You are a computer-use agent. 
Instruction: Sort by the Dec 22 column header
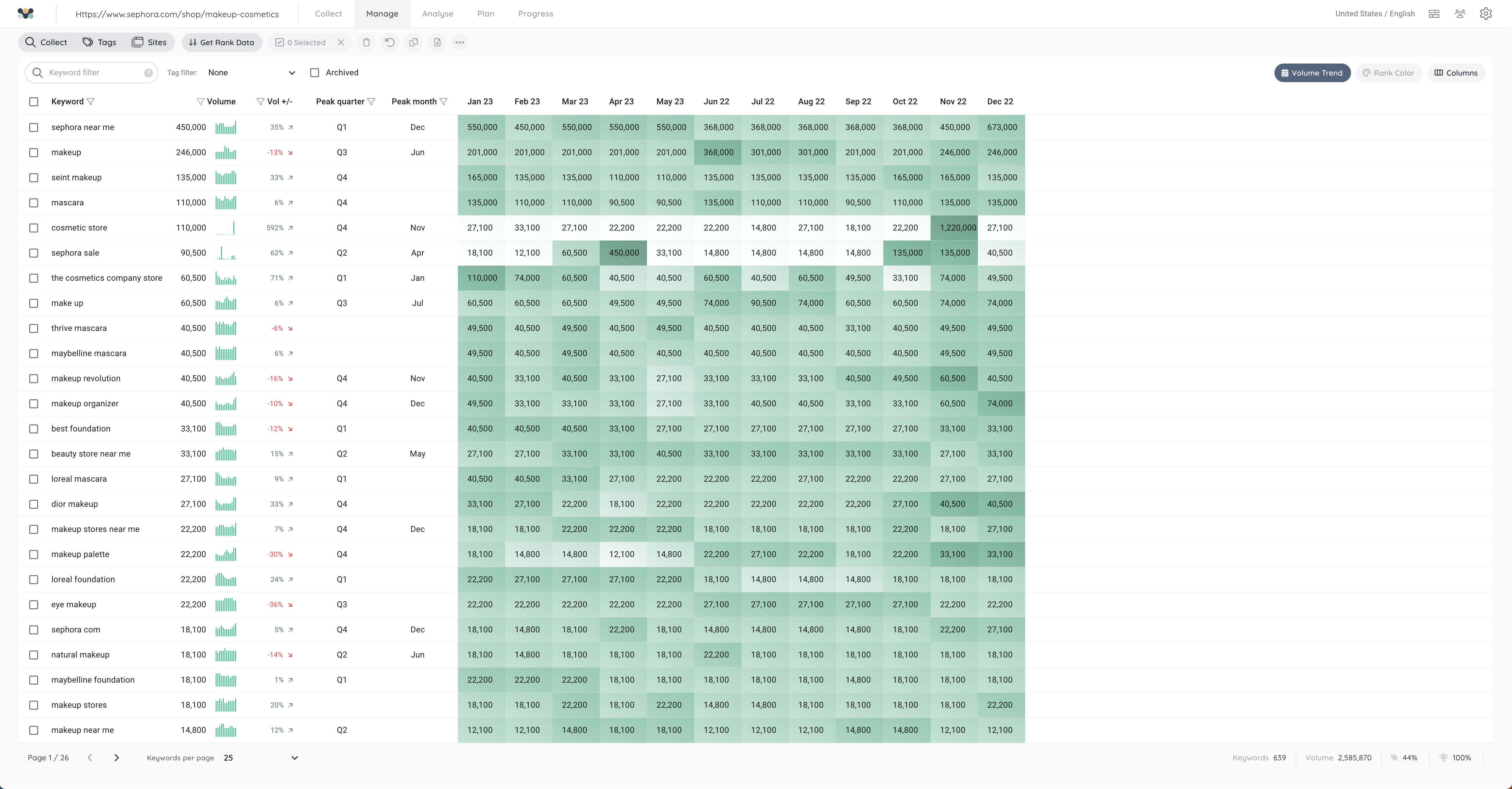[1000, 102]
